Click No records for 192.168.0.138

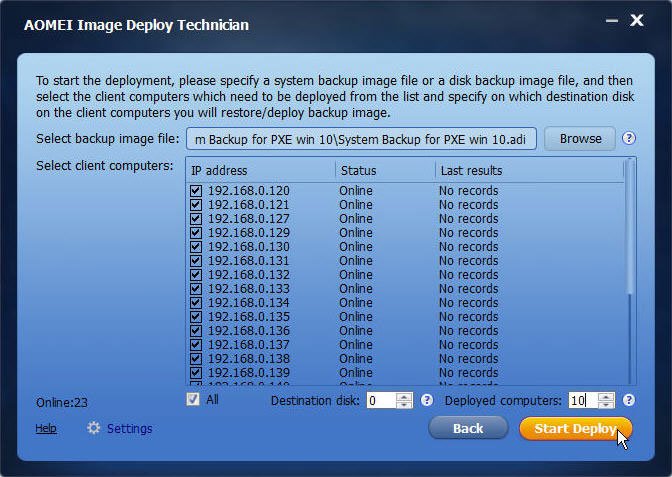pos(468,359)
